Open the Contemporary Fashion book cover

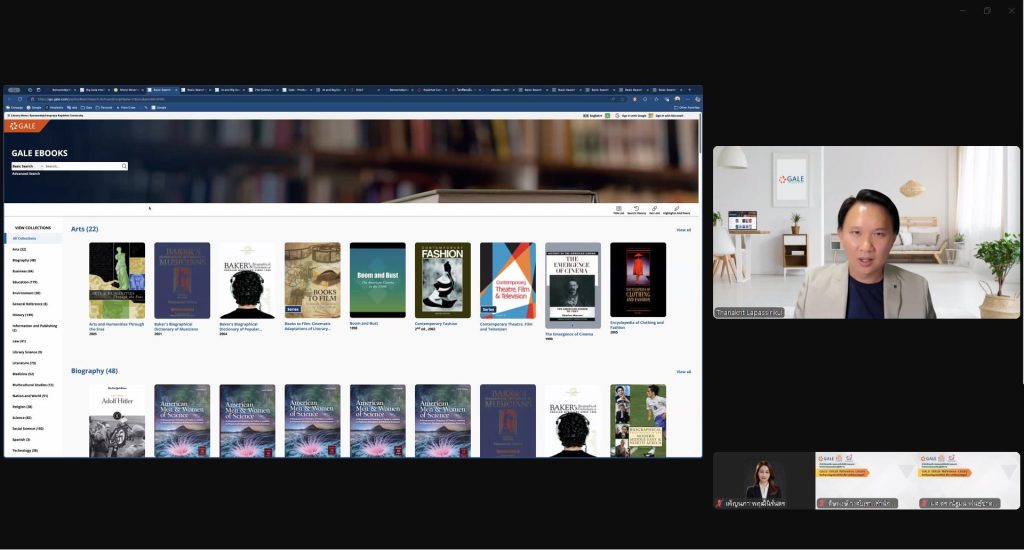tap(443, 280)
